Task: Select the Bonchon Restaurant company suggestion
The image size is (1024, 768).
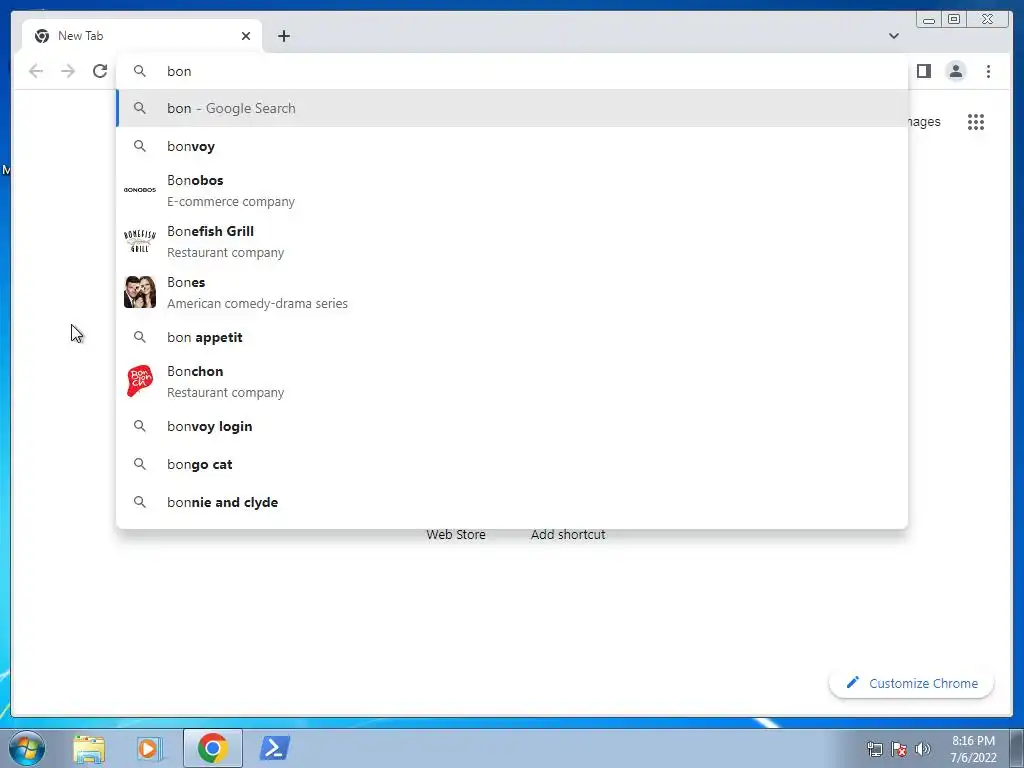Action: coord(511,381)
